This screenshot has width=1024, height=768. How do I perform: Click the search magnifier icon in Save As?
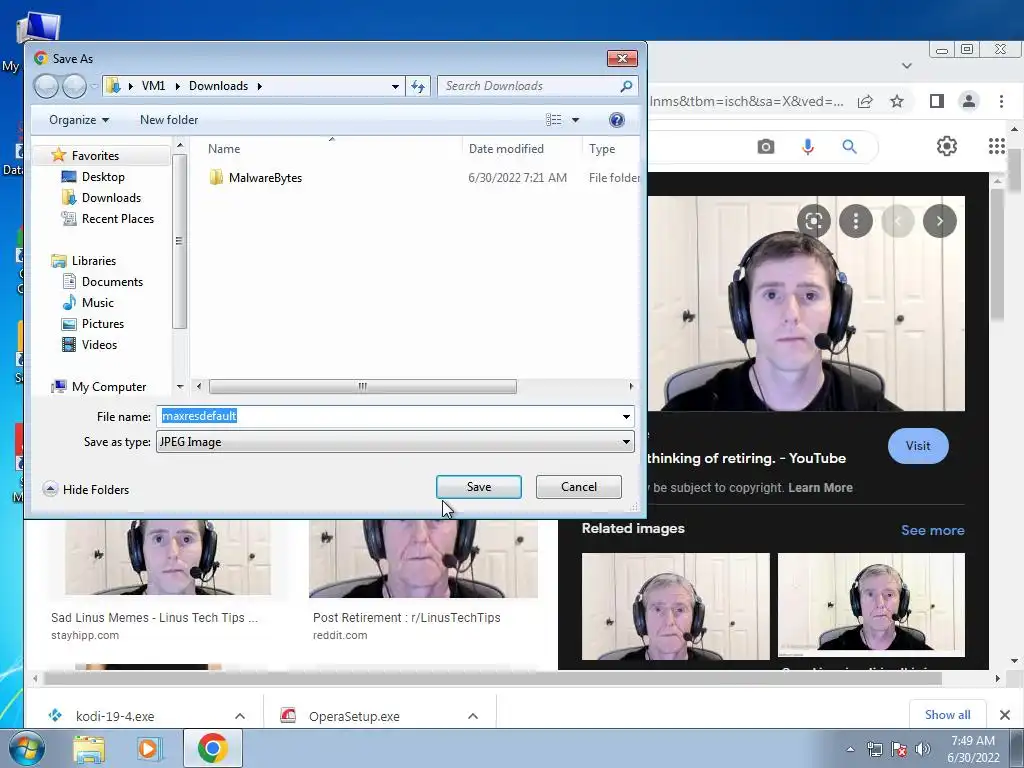pyautogui.click(x=626, y=86)
